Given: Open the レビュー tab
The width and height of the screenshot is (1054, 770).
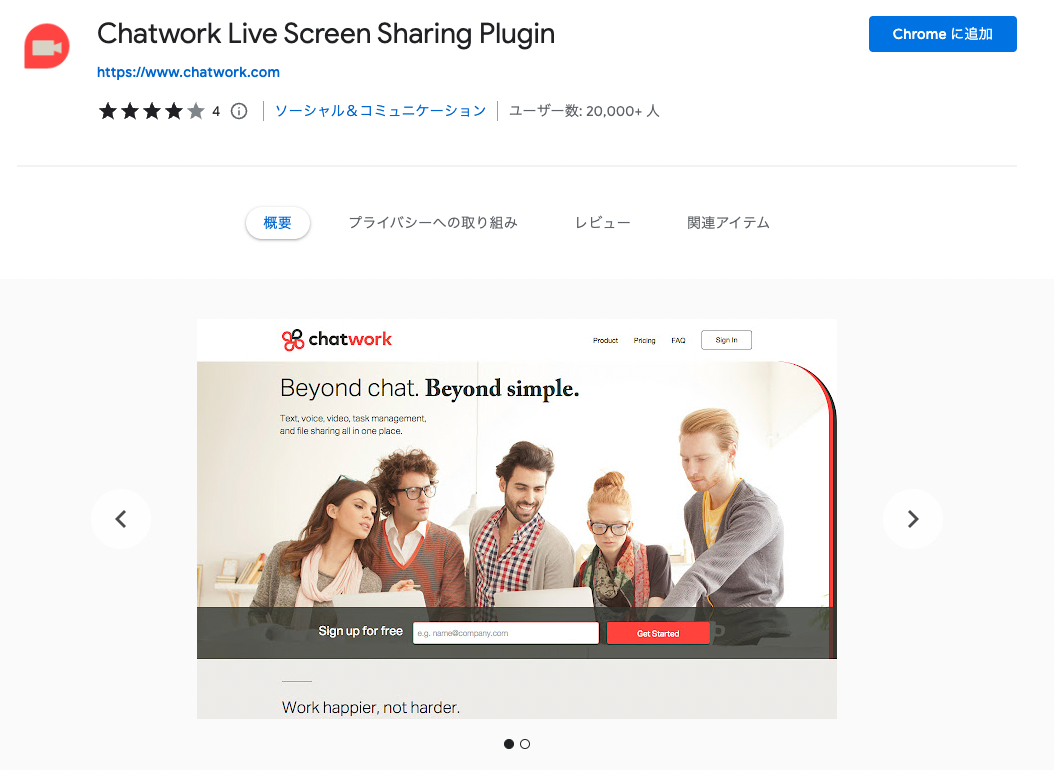Looking at the screenshot, I should tap(602, 222).
